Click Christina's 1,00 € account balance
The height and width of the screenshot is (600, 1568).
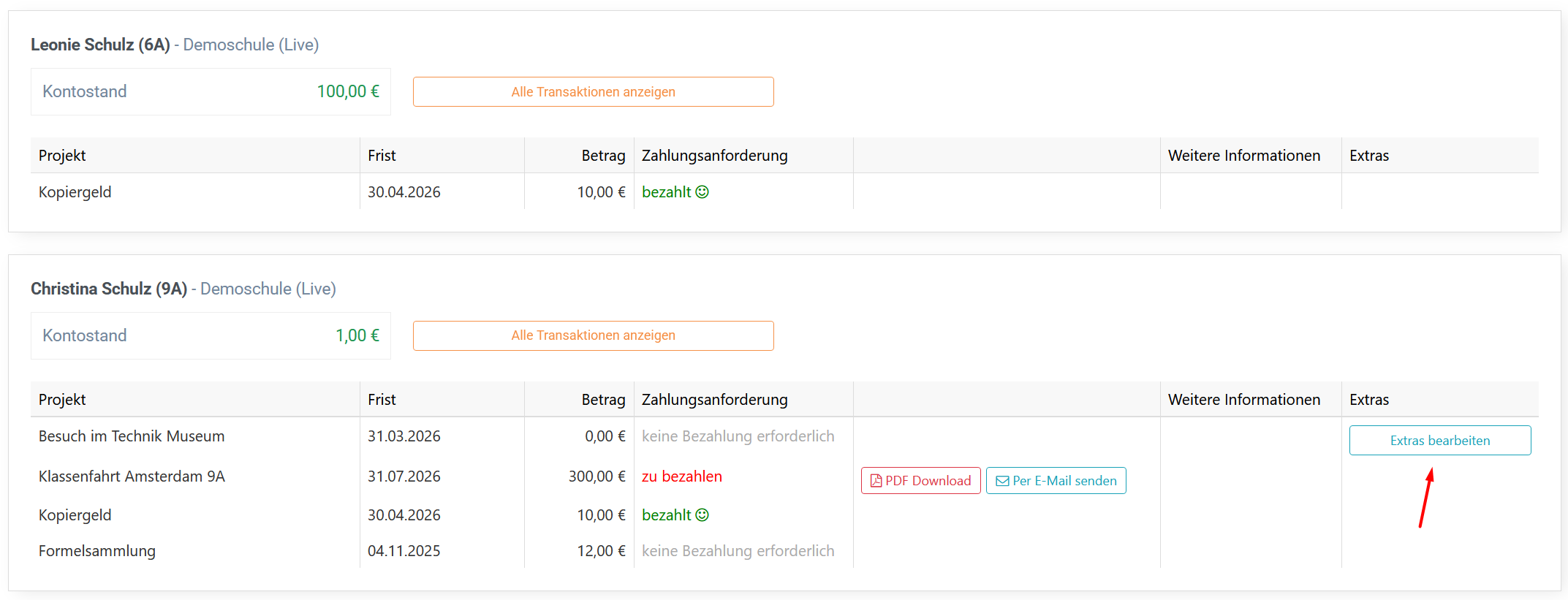click(x=357, y=335)
